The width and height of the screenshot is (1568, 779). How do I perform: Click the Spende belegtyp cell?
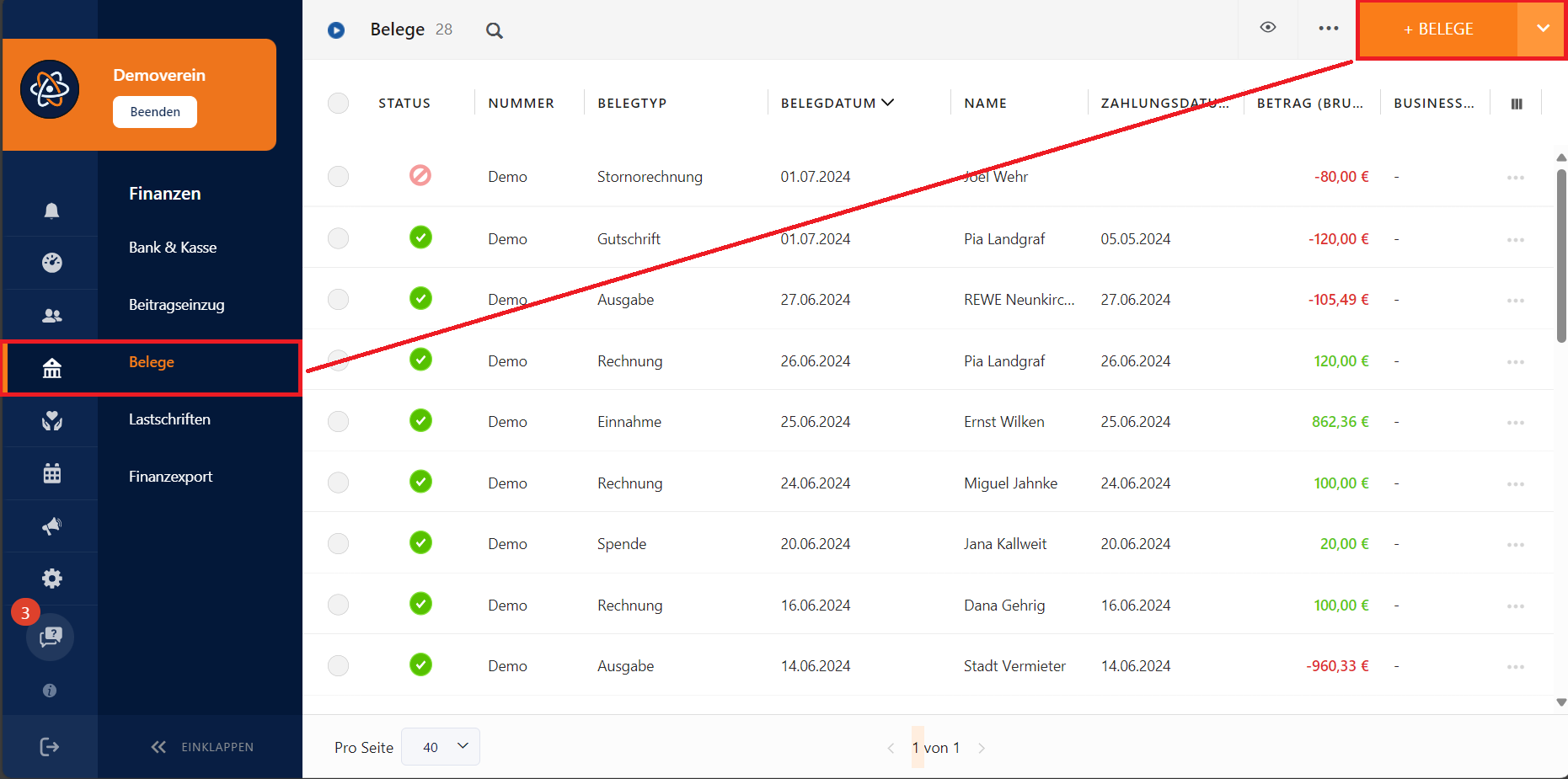622,544
